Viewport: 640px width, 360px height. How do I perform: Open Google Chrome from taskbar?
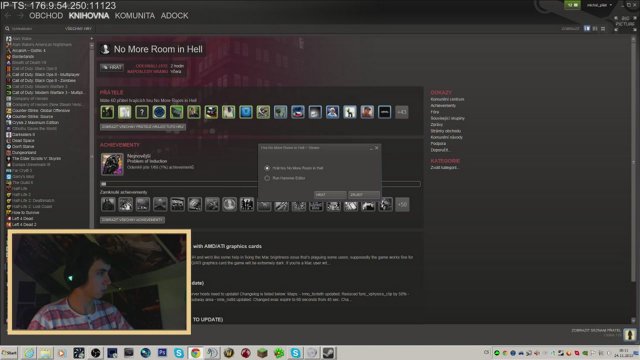click(196, 353)
